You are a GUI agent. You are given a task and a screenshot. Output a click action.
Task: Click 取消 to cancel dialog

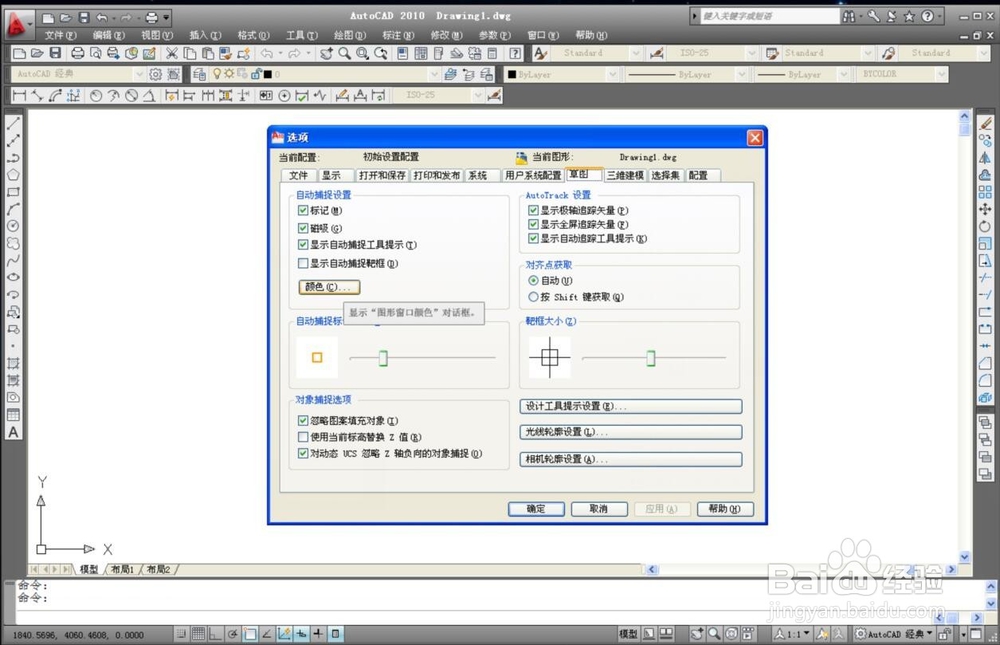[599, 509]
